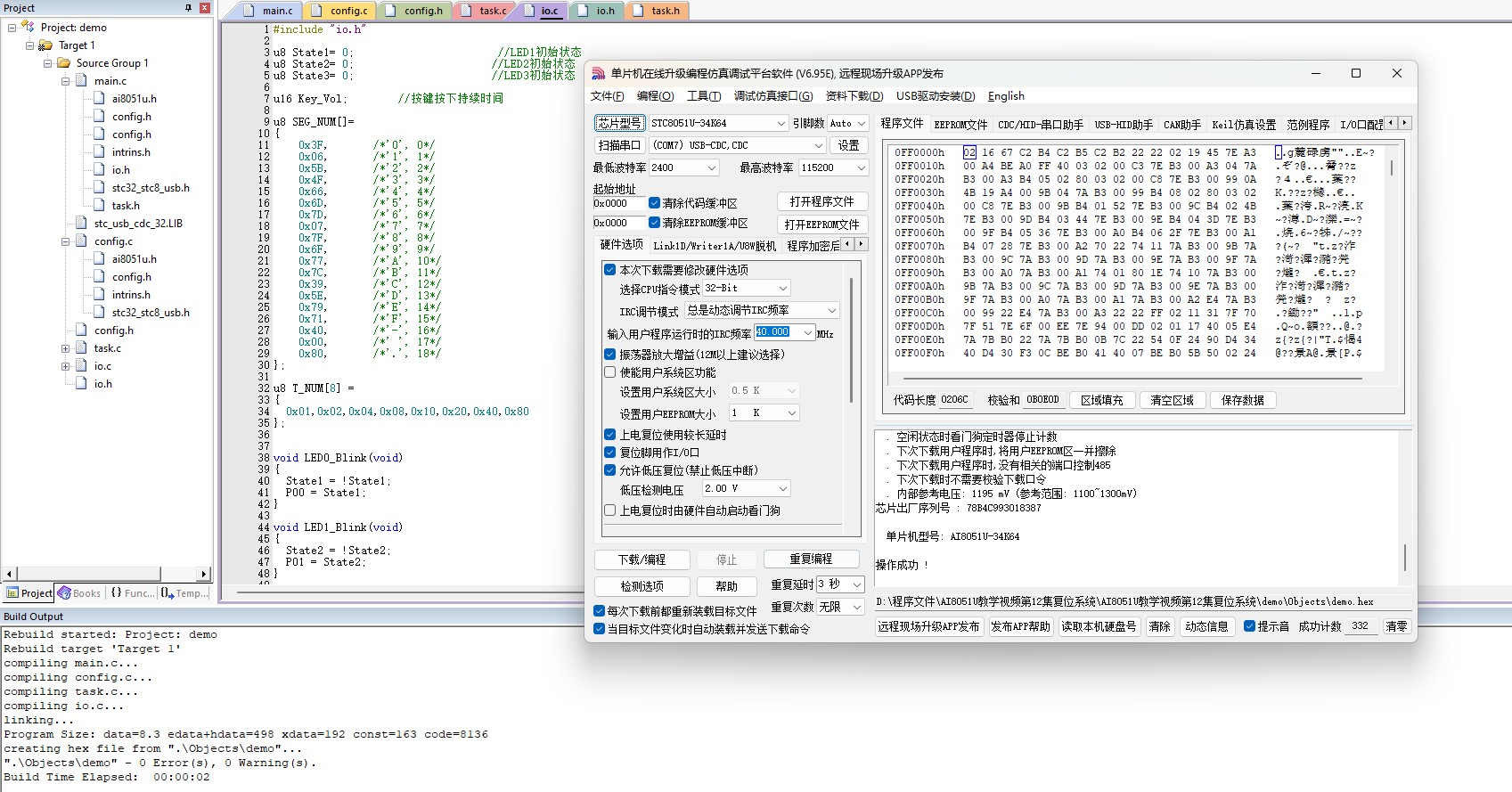
Task: Click the 下载/编程 button
Action: coord(642,559)
